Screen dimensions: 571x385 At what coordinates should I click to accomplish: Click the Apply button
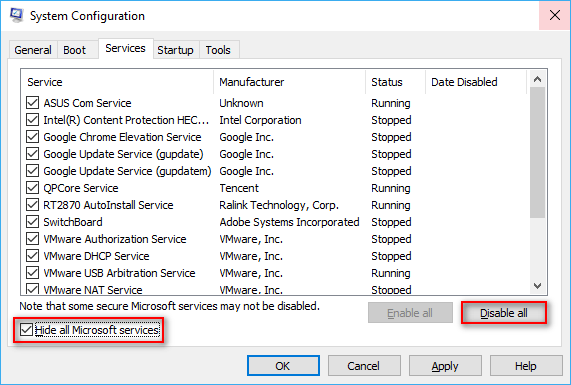[445, 366]
